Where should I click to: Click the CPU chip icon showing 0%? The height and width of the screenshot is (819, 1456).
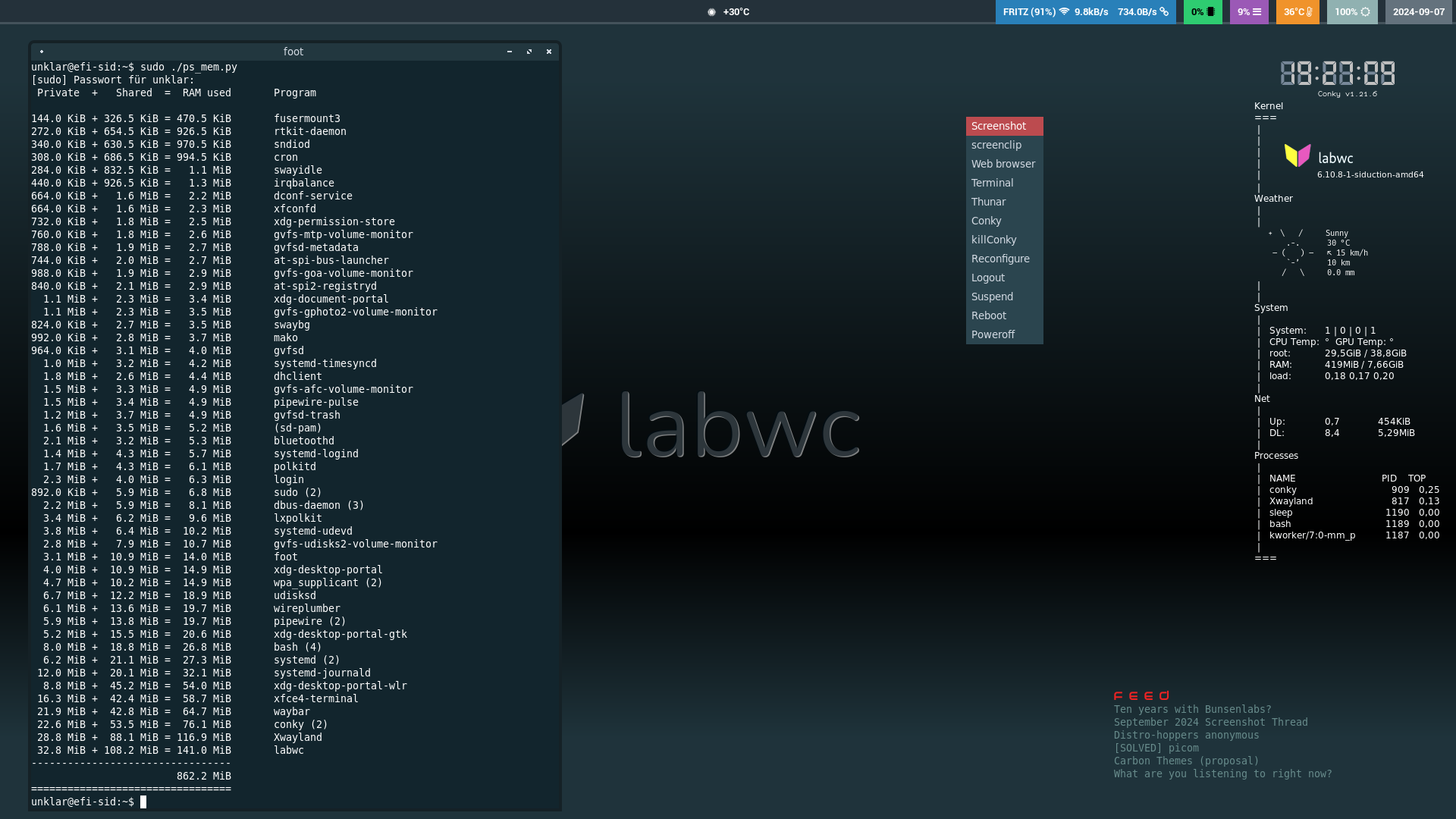pos(1211,12)
